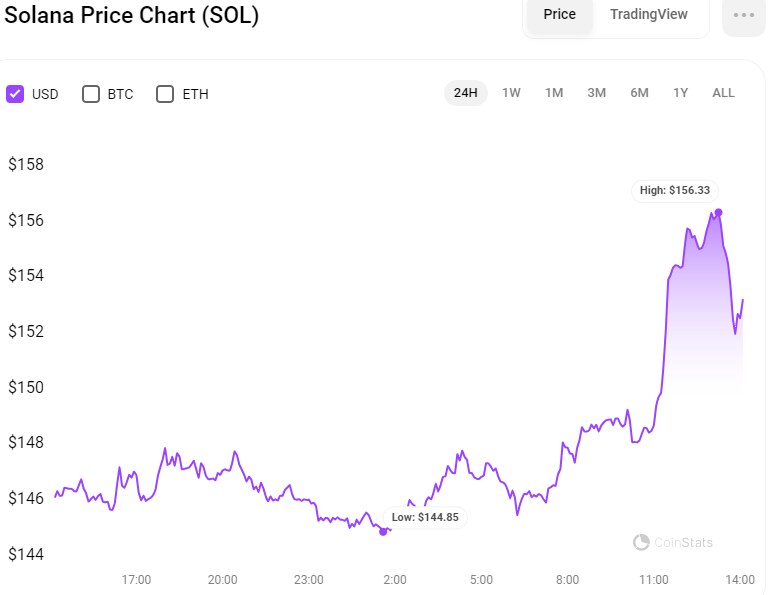The image size is (772, 595).
Task: Enable the BTC currency checkbox
Action: [91, 94]
